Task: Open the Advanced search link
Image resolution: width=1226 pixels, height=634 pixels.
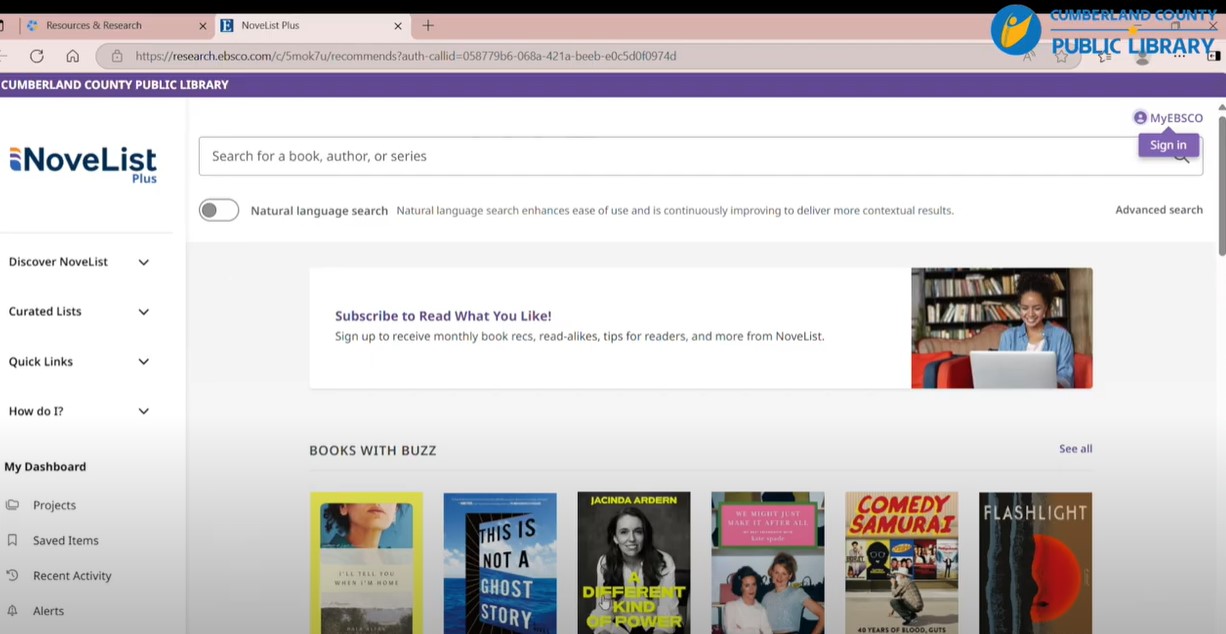Action: pos(1158,210)
